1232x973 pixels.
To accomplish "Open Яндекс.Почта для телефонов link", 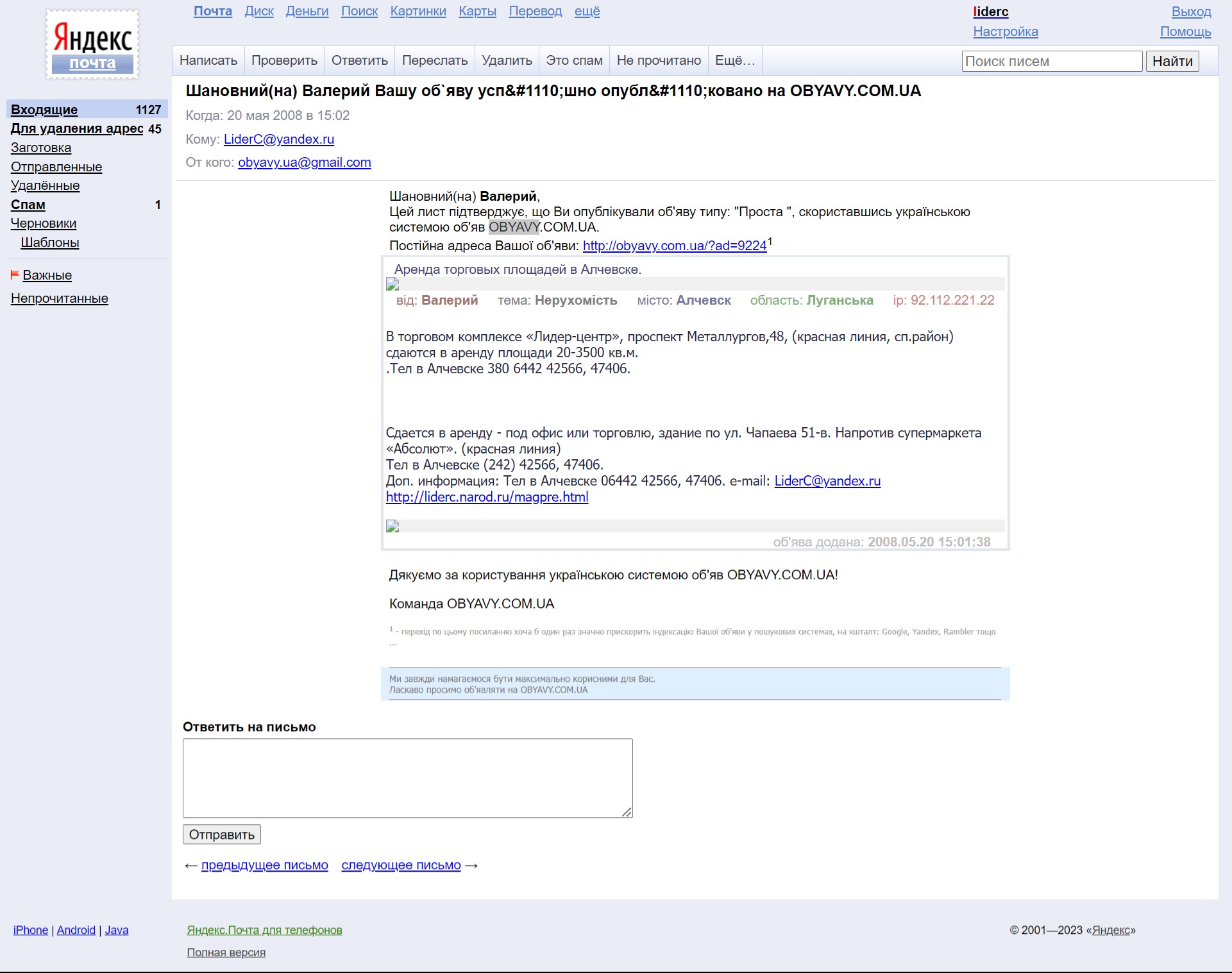I will coord(265,930).
